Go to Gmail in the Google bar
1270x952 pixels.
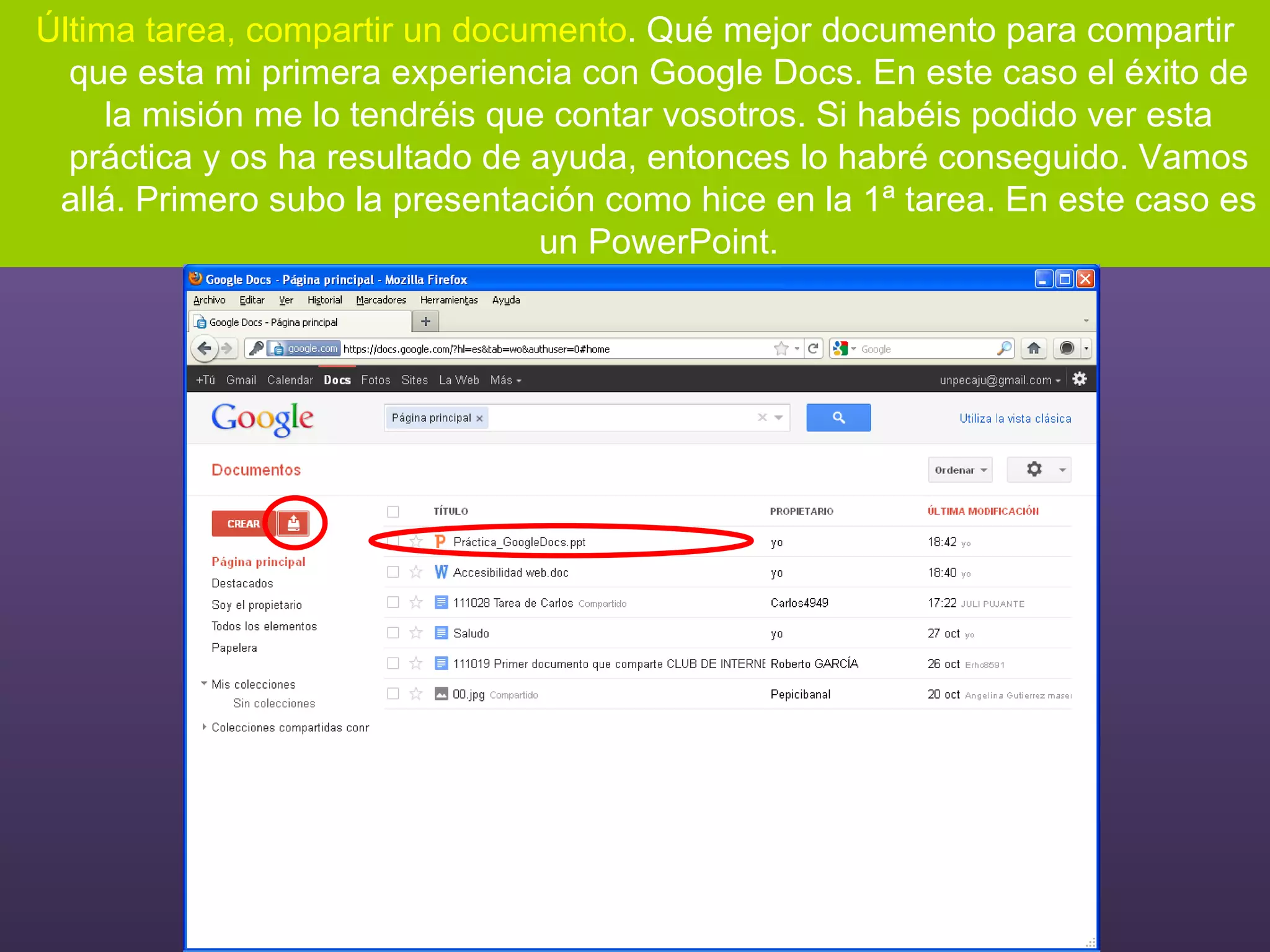point(241,380)
